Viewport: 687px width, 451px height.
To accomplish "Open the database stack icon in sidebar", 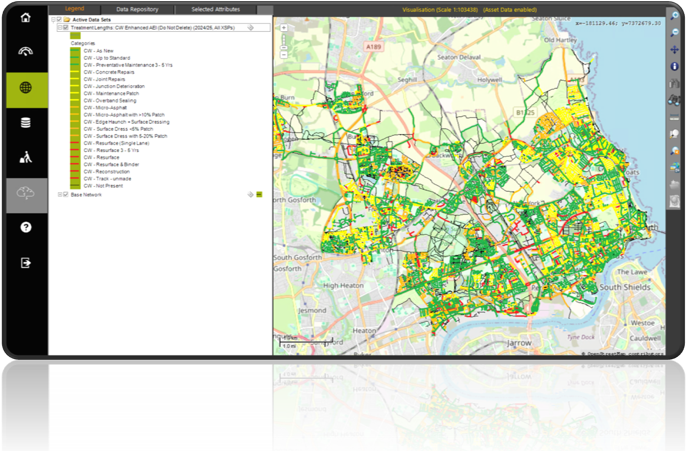I will pos(26,123).
